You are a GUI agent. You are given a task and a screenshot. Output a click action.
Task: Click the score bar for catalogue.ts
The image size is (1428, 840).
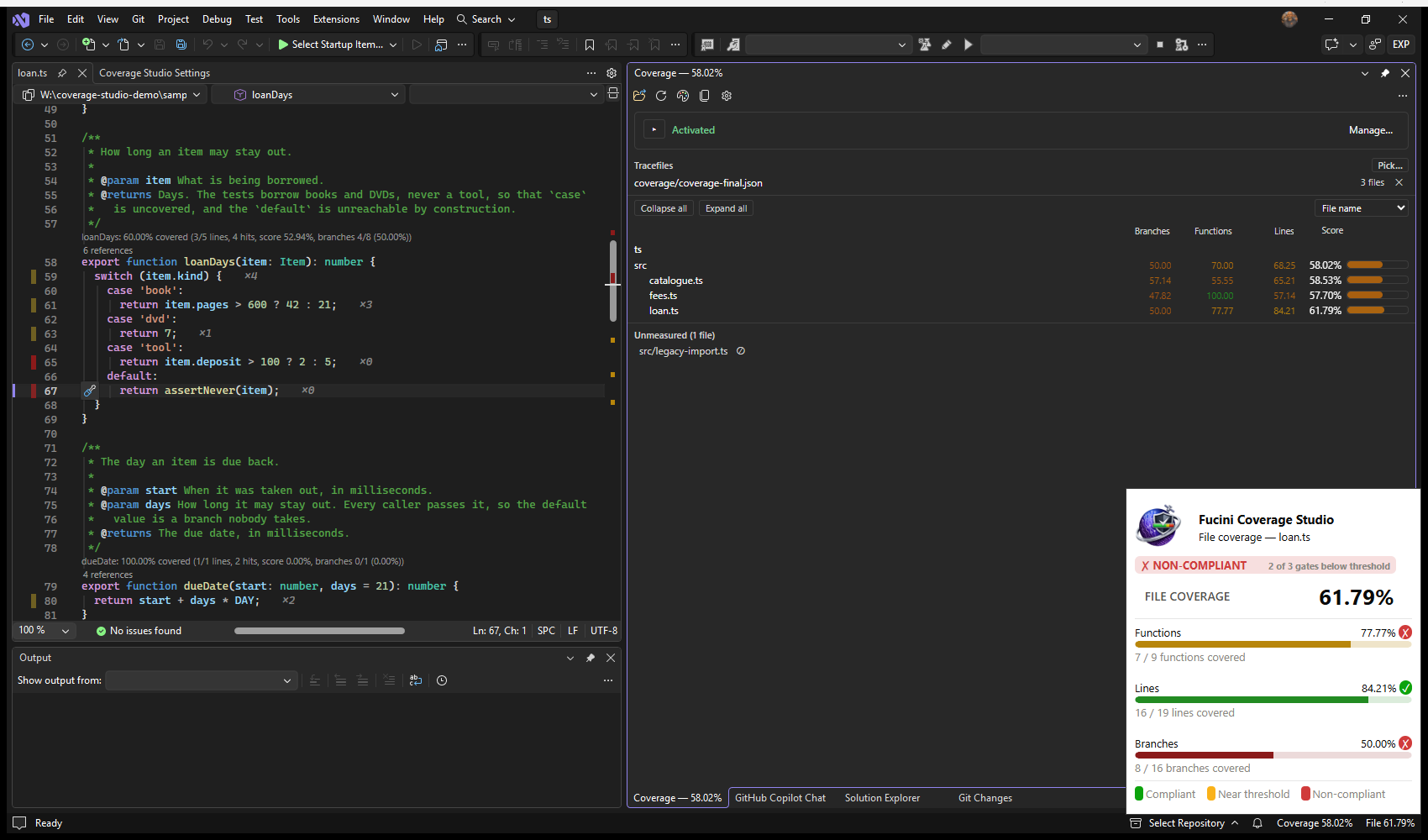[x=1378, y=281]
